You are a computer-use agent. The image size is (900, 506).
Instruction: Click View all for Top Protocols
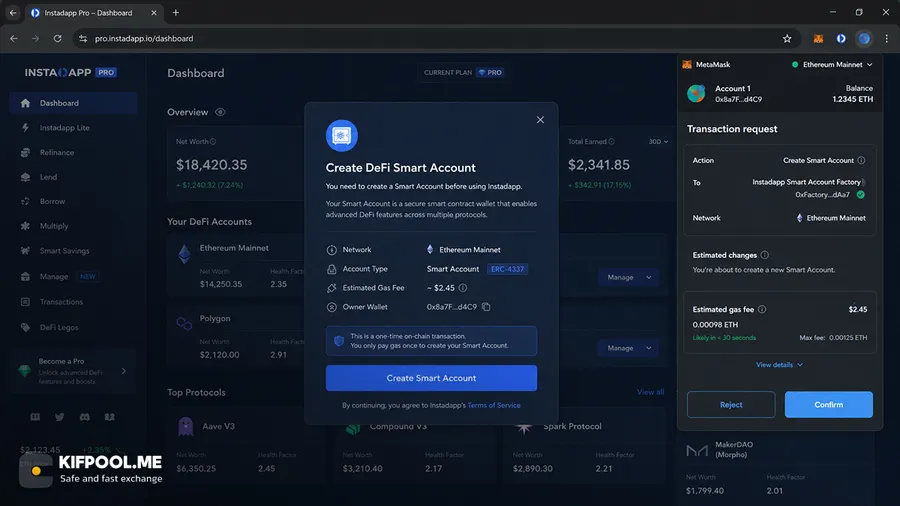[650, 392]
